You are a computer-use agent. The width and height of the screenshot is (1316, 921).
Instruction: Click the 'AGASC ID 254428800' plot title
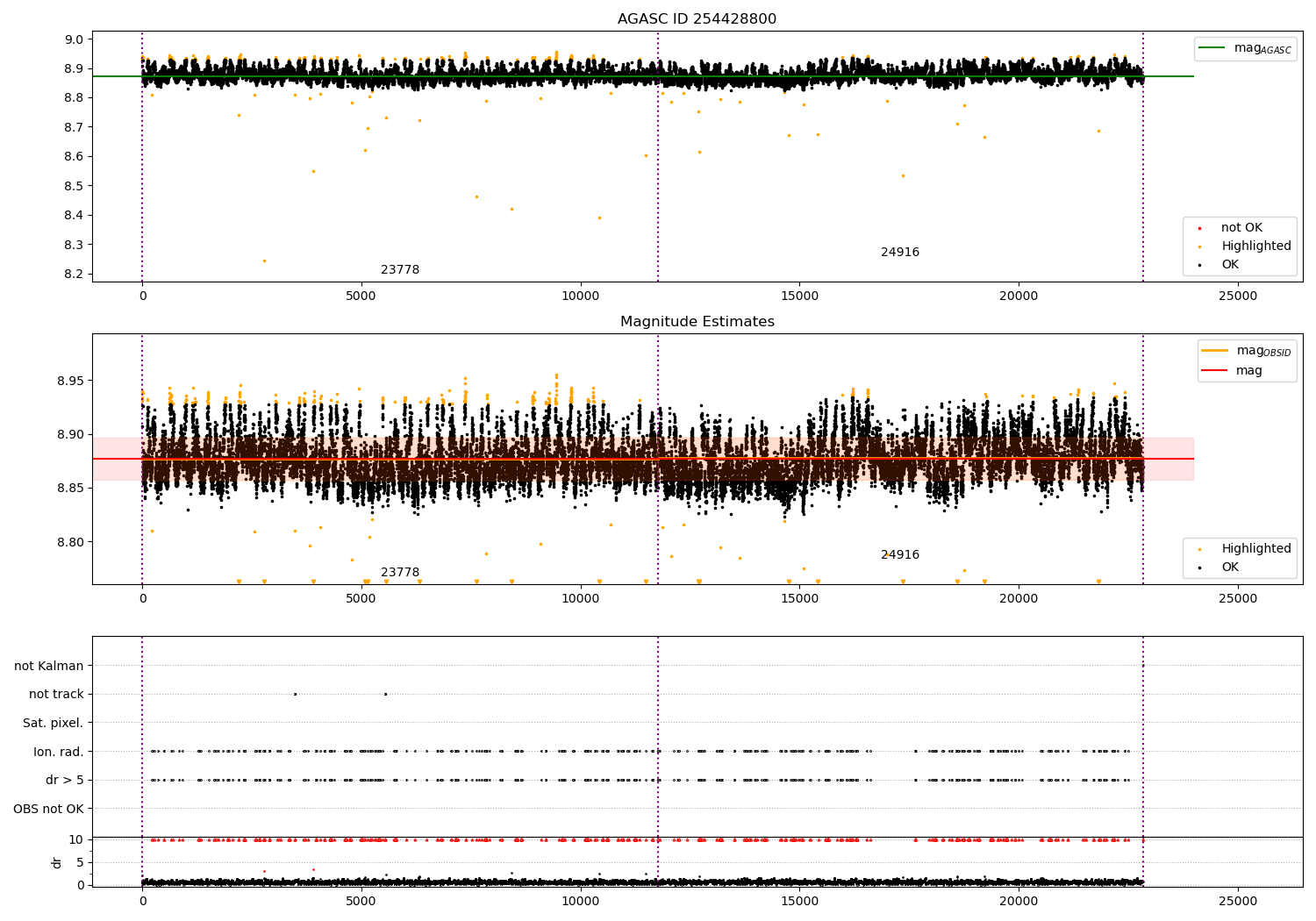tap(697, 19)
